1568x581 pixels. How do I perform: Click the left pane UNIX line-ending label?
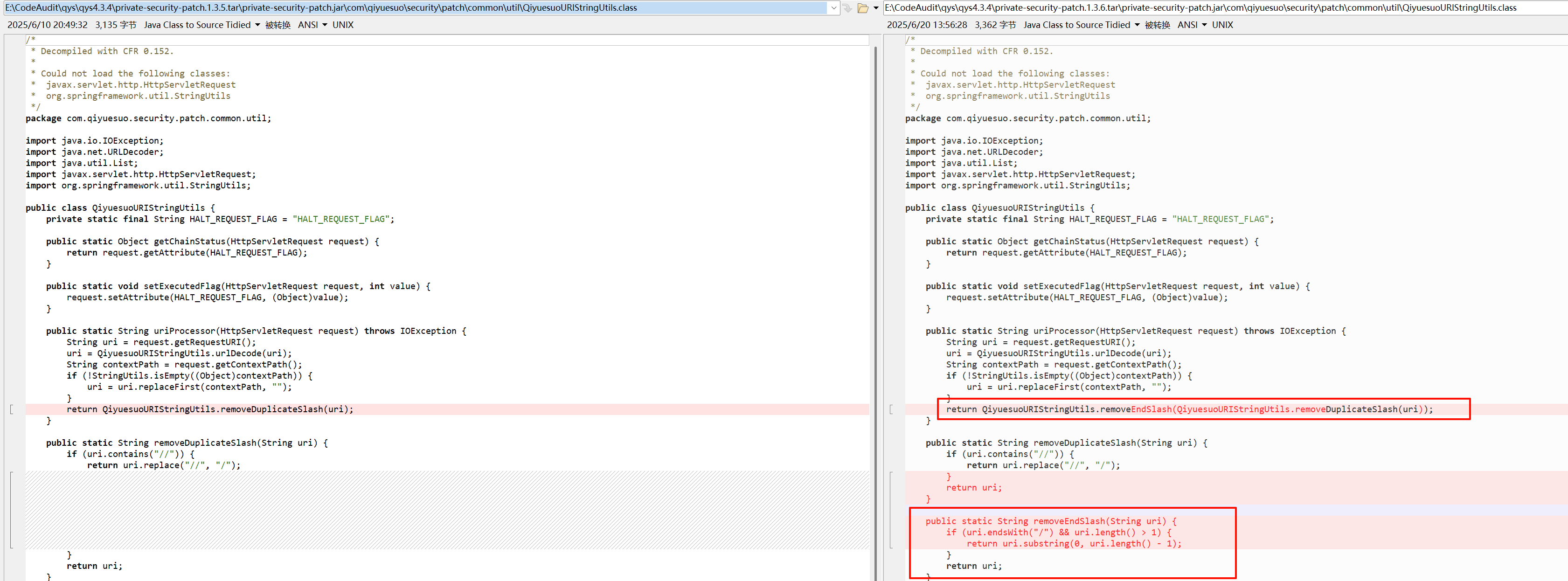pyautogui.click(x=343, y=25)
